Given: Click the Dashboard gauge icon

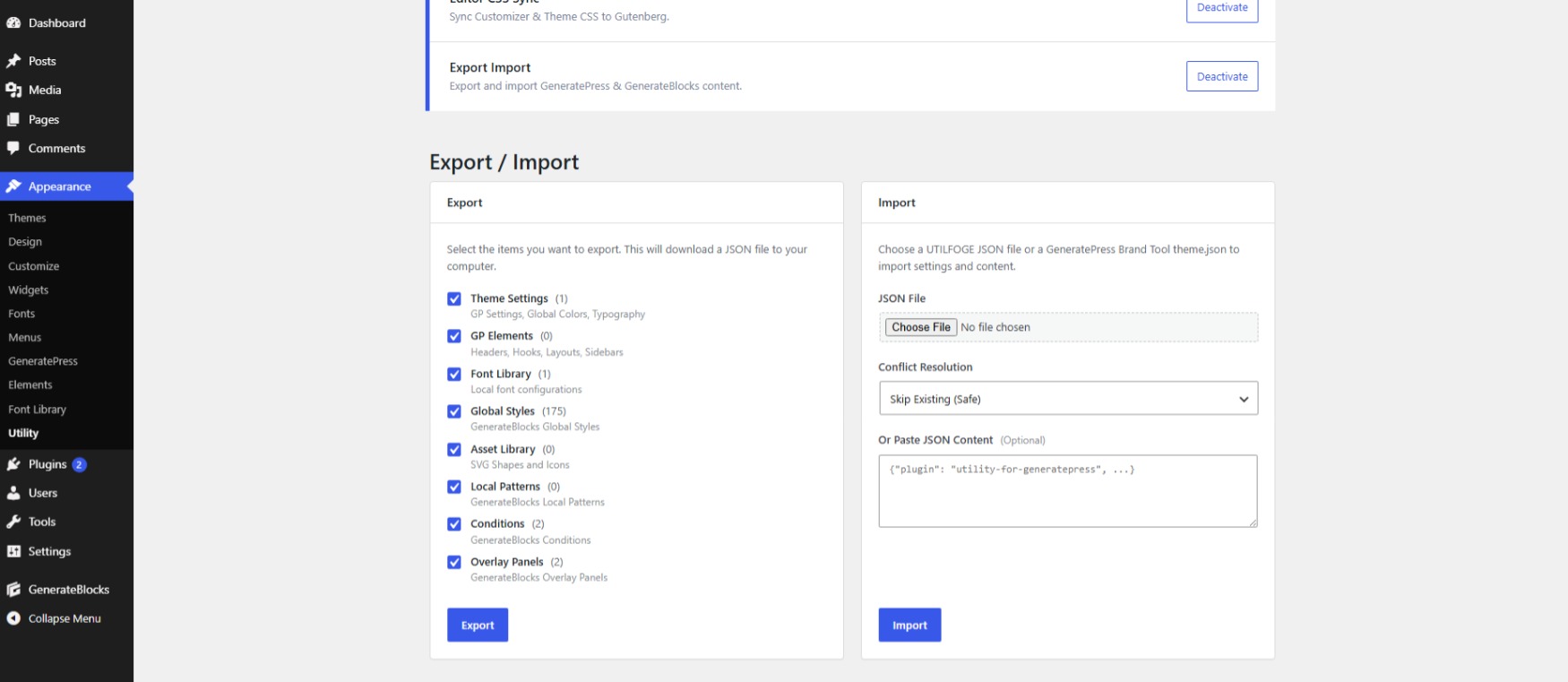Looking at the screenshot, I should coord(13,23).
